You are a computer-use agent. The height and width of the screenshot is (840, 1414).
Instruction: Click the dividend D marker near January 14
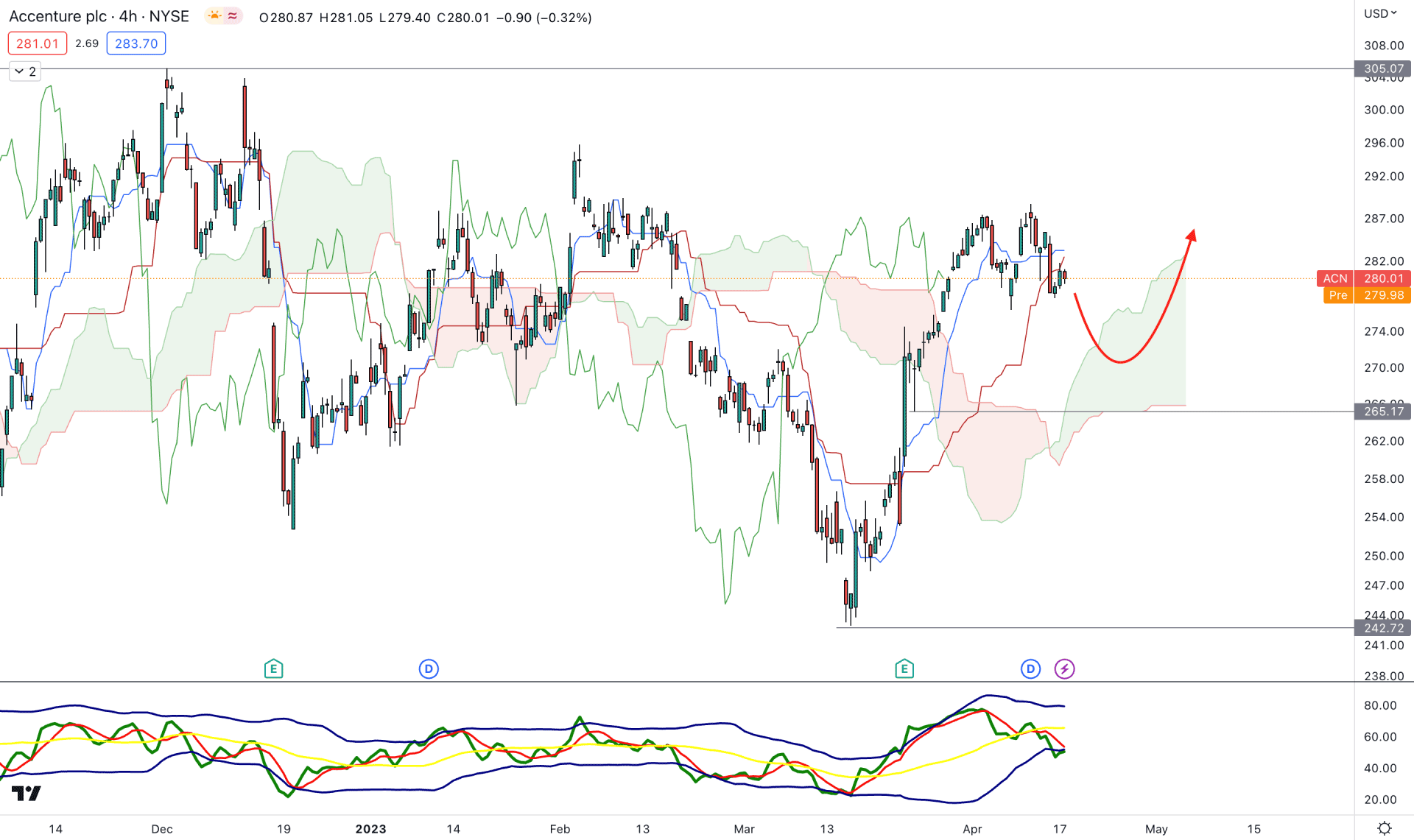coord(429,668)
